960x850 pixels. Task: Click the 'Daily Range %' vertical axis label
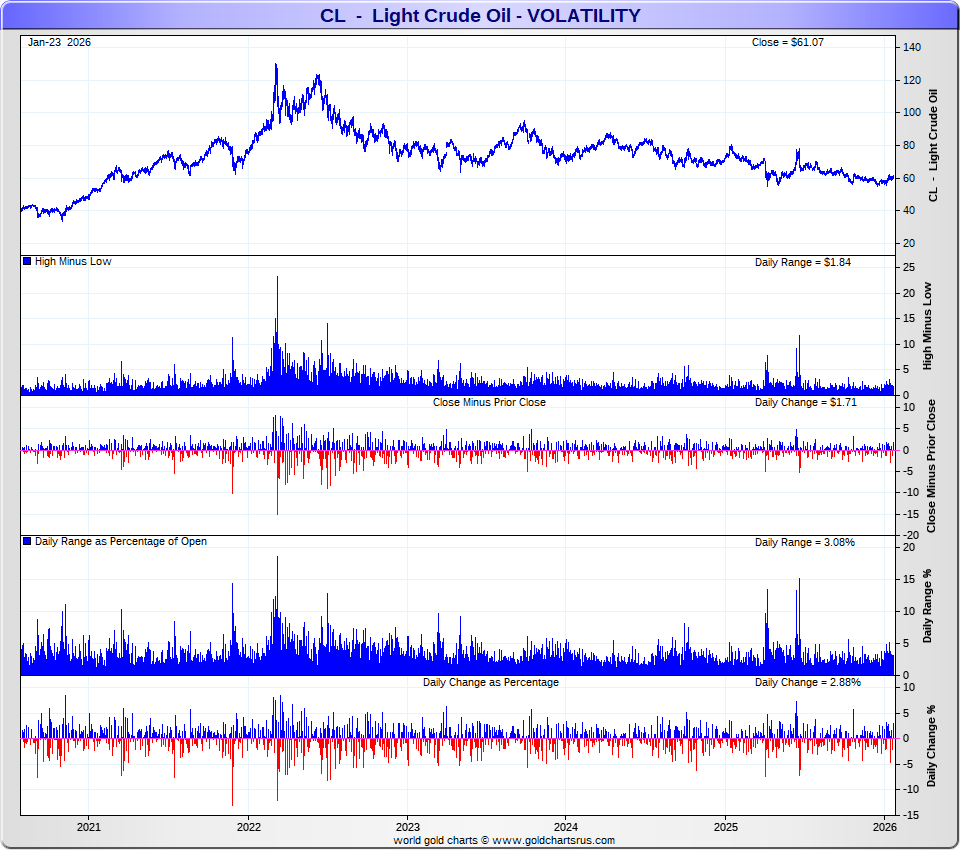[928, 606]
